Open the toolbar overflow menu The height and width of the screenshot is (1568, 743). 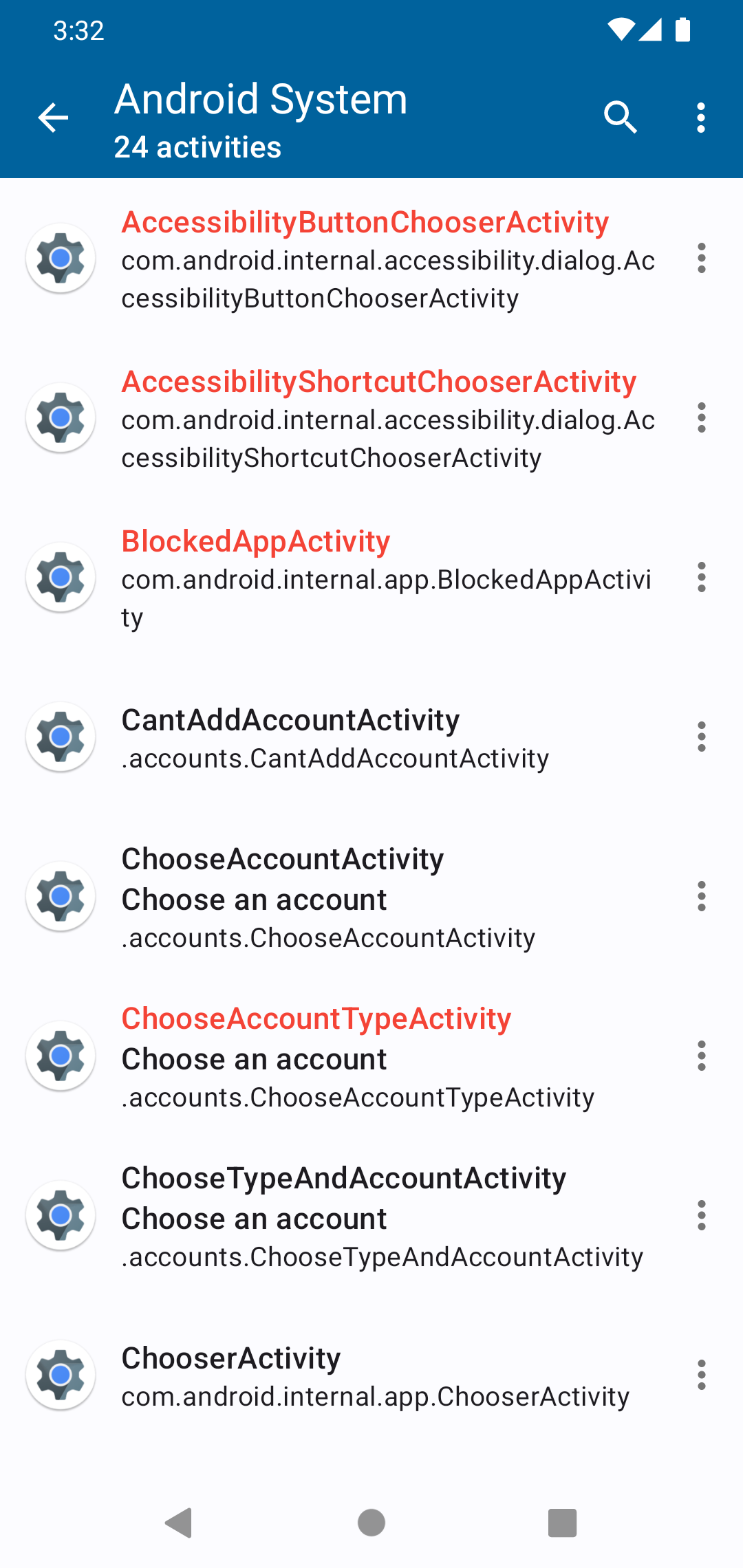(x=701, y=118)
